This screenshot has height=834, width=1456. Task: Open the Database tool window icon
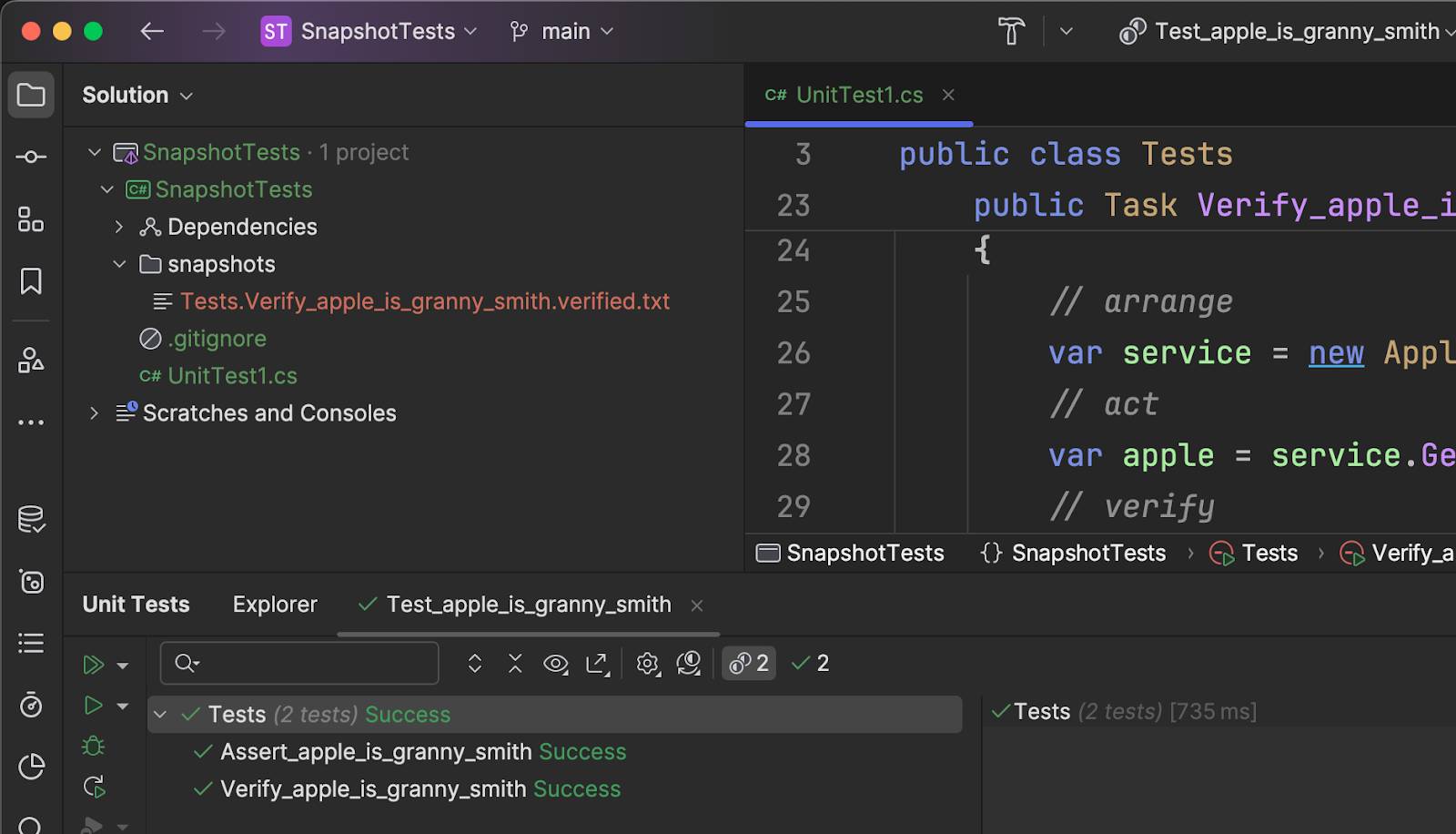click(x=31, y=520)
